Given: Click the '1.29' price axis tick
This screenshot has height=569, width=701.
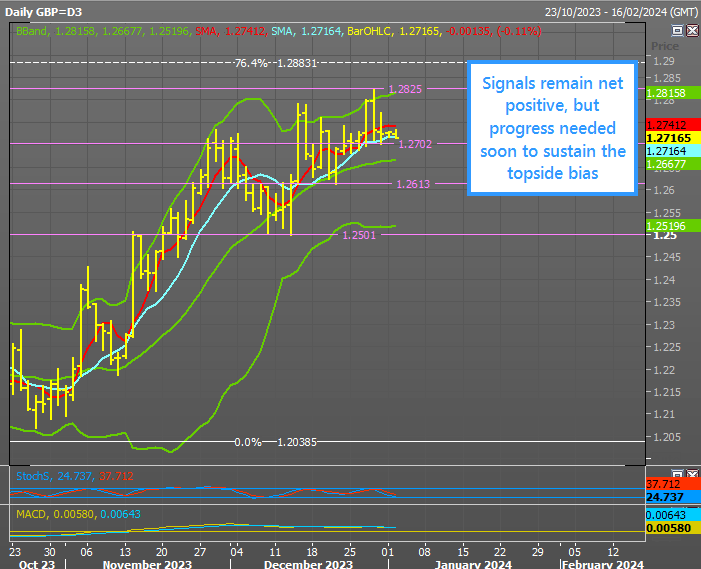Looking at the screenshot, I should (664, 61).
